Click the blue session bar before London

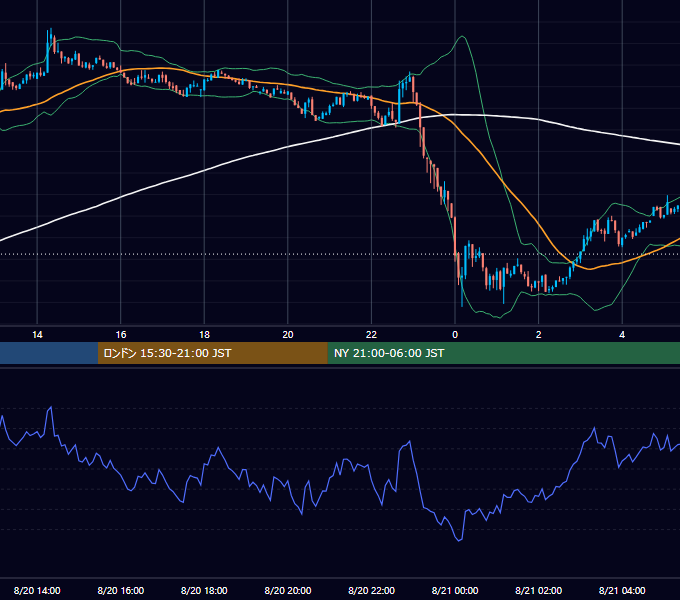[x=49, y=353]
